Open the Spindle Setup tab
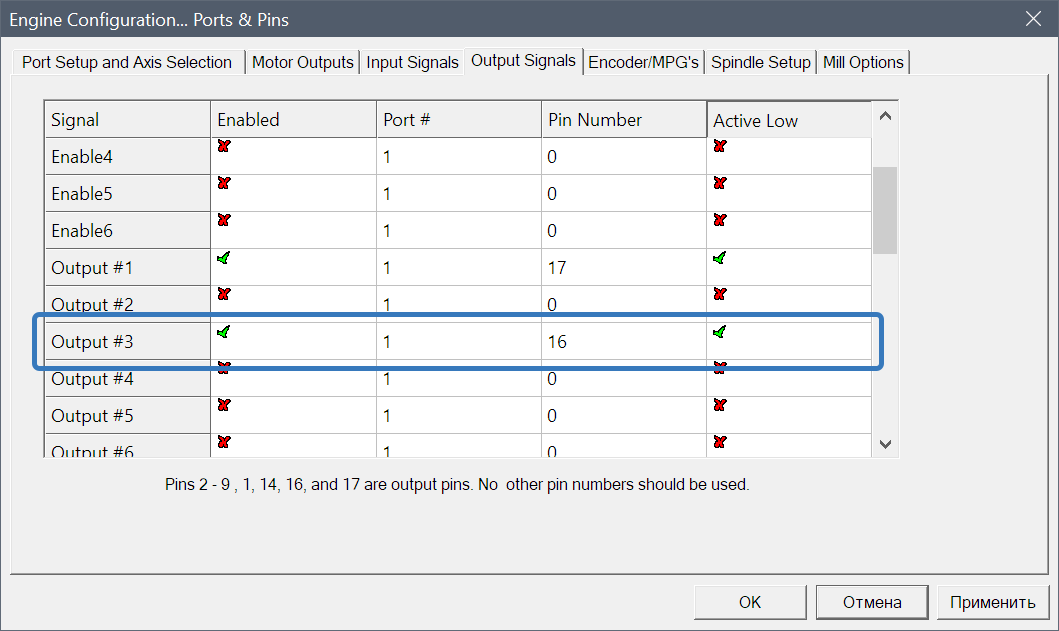This screenshot has height=631, width=1059. [x=761, y=62]
